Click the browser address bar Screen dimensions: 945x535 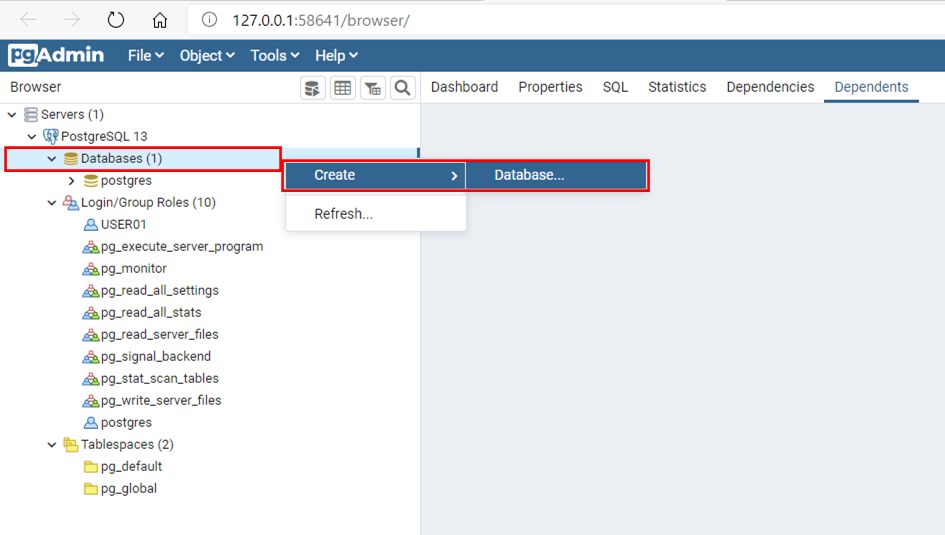(x=560, y=20)
